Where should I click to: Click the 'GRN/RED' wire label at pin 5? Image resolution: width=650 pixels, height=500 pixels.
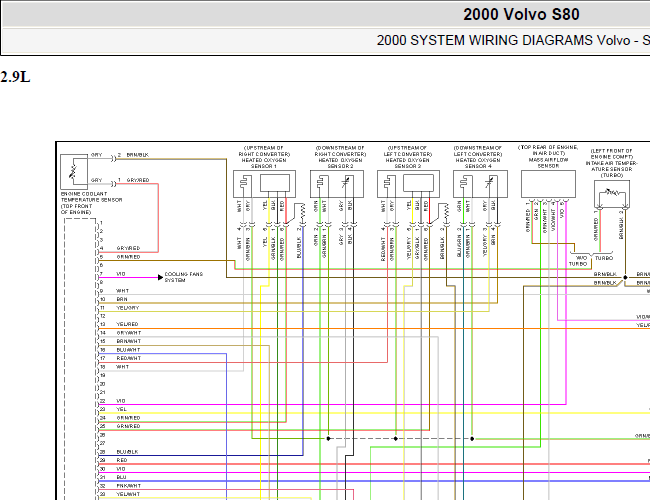pos(128,257)
